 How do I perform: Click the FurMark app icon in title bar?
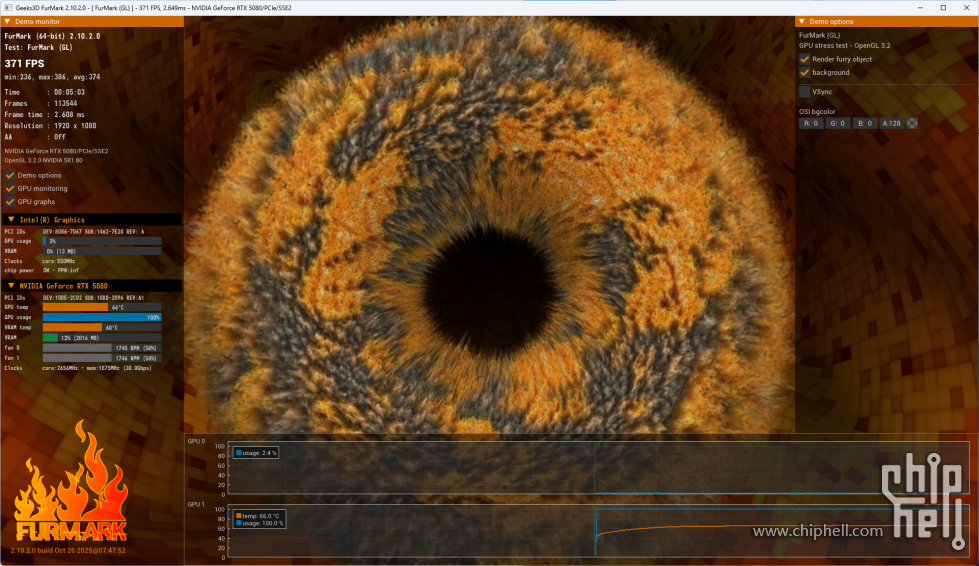pos(8,7)
